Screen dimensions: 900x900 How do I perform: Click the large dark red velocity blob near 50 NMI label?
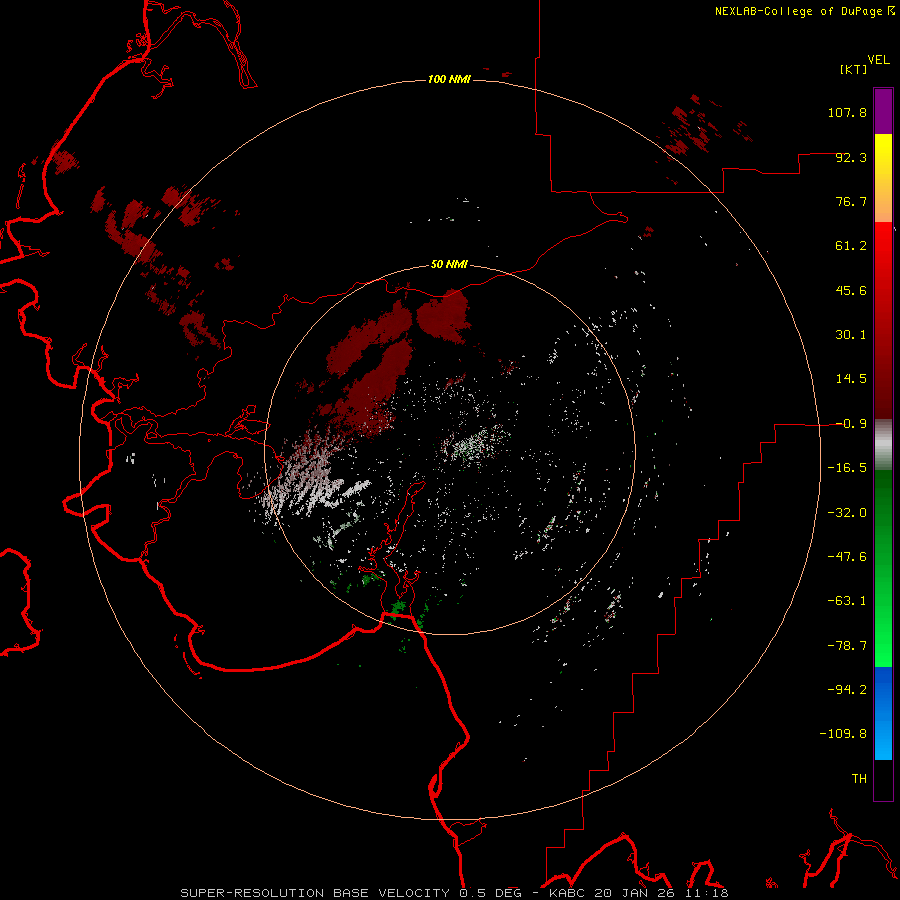[x=443, y=316]
